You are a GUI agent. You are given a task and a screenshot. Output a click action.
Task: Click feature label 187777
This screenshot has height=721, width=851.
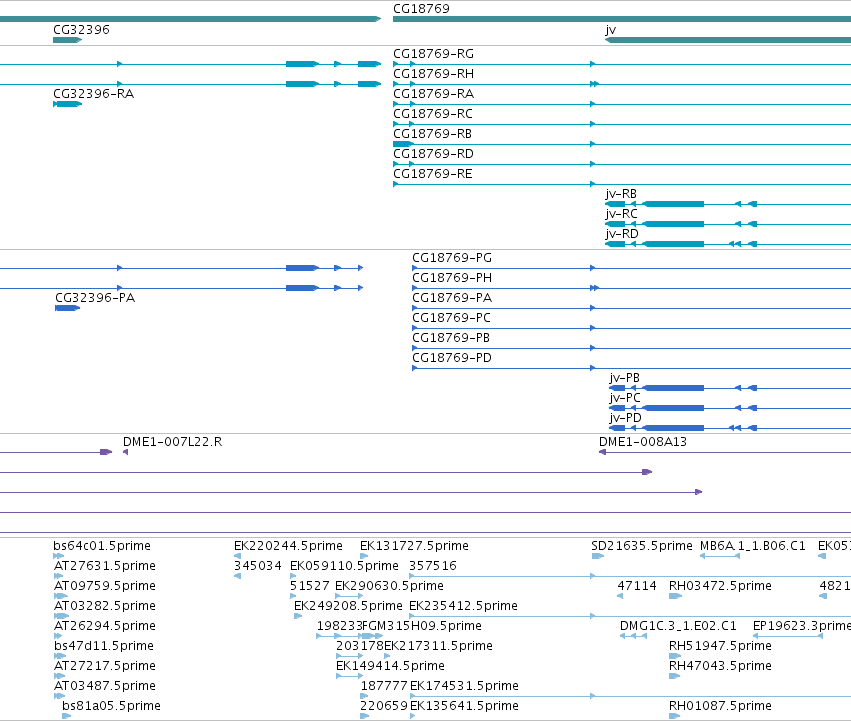pyautogui.click(x=384, y=686)
